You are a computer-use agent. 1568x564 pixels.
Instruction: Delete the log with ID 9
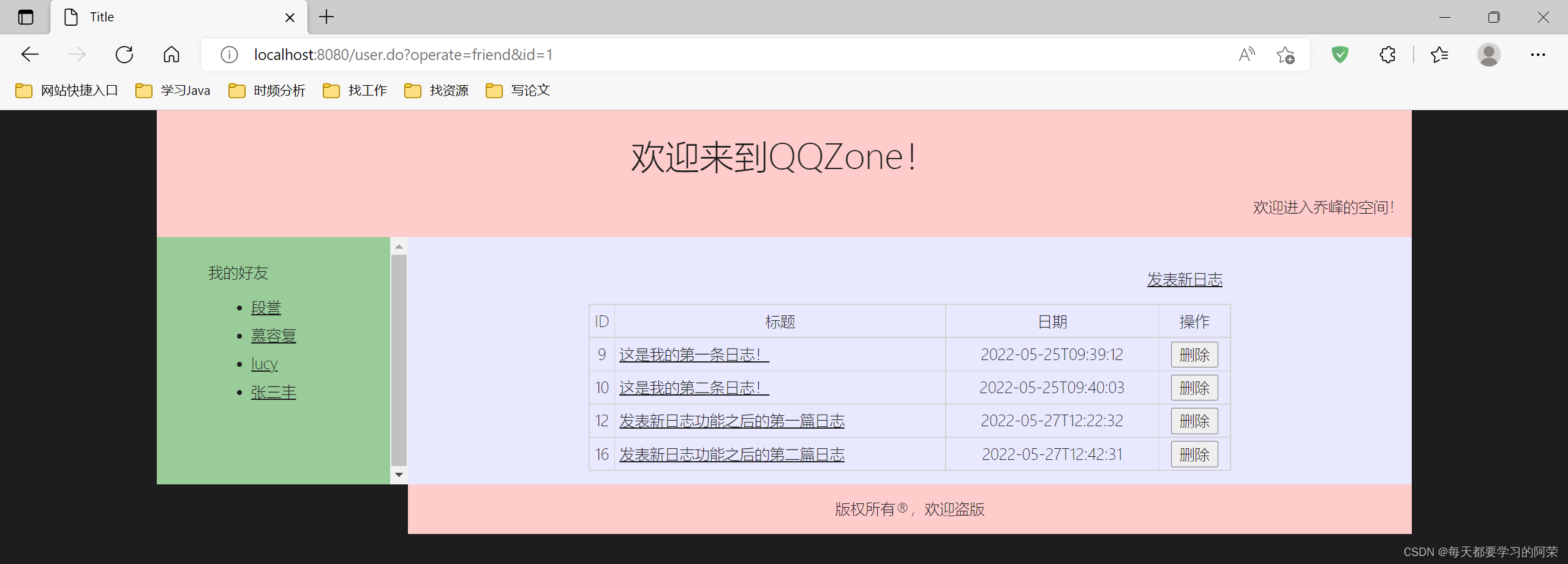click(1194, 355)
